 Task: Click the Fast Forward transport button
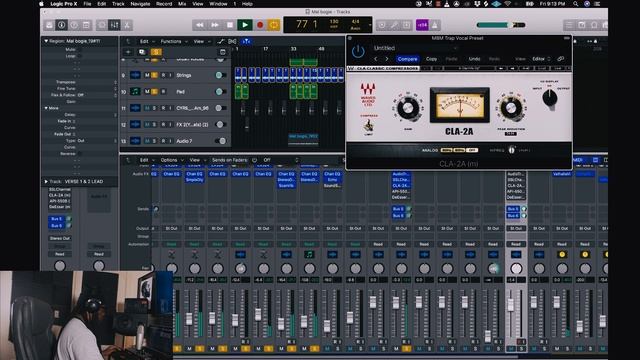coord(215,25)
